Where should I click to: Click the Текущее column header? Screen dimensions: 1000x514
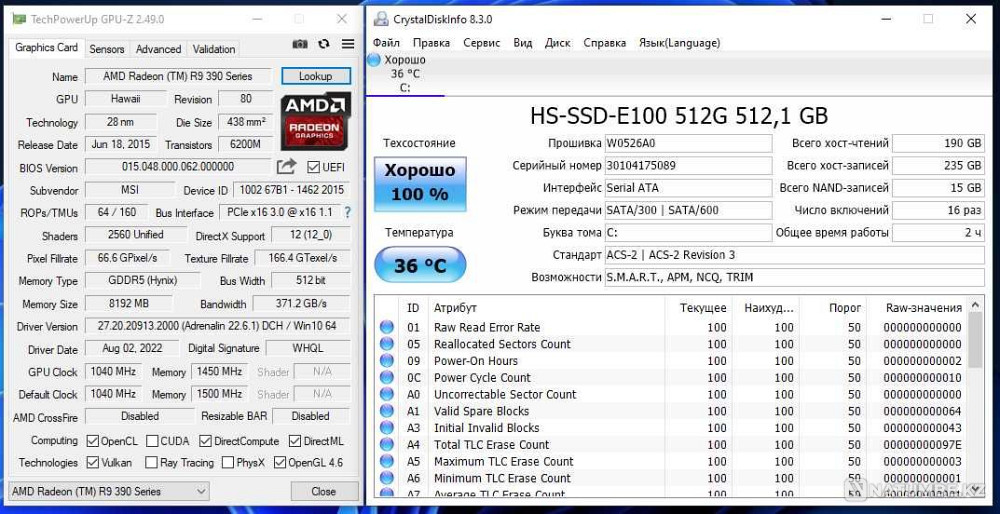[704, 307]
